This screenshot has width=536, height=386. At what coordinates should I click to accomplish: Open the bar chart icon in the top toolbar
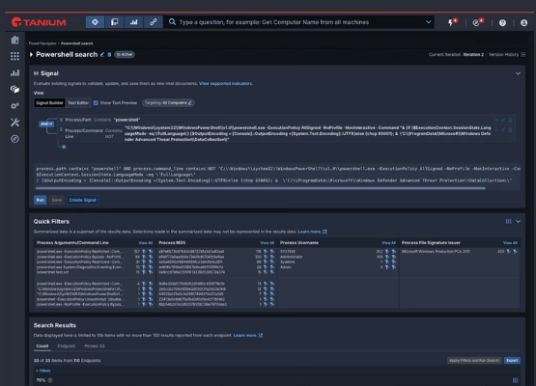click(x=134, y=22)
